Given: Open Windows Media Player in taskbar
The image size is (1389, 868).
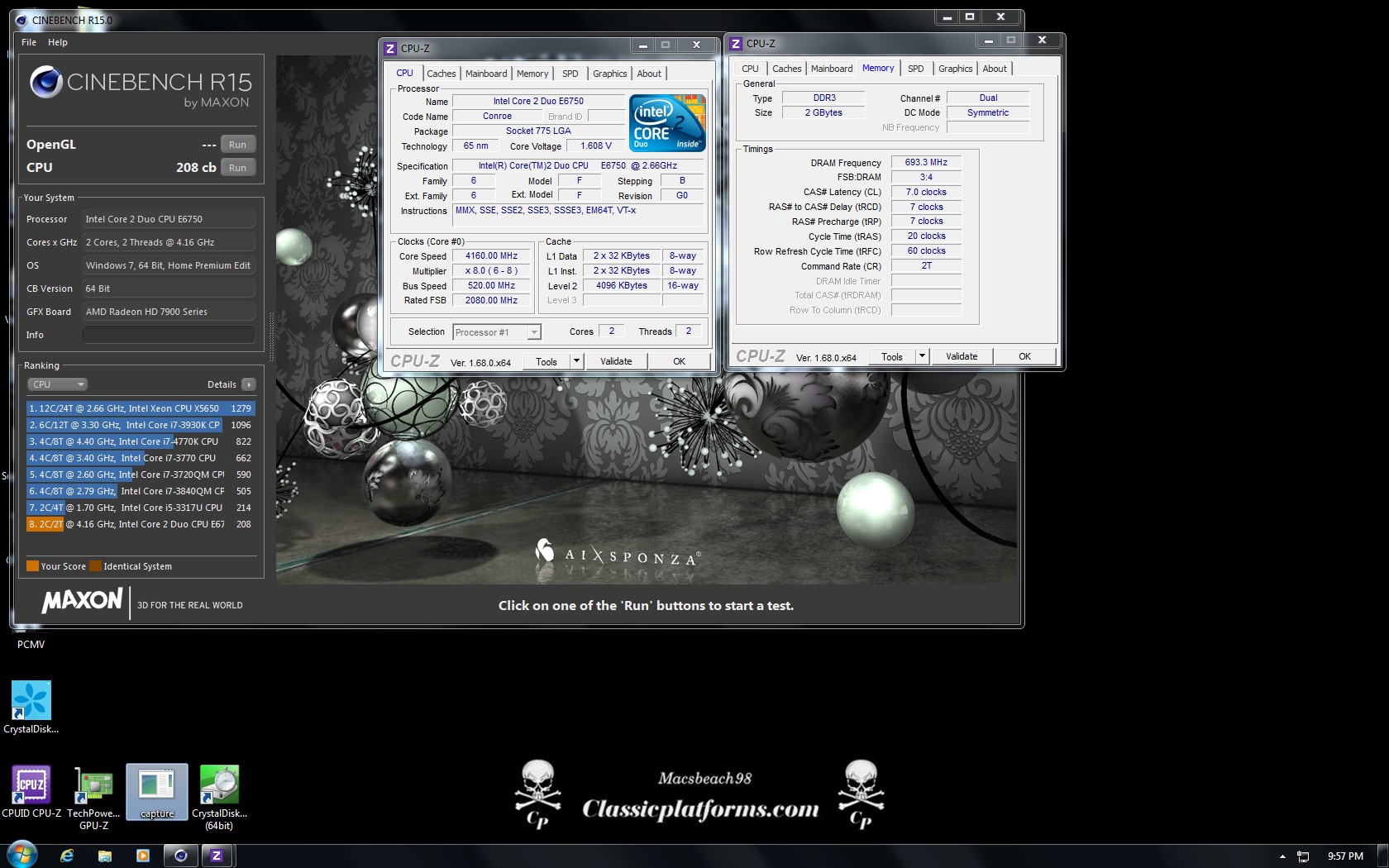Looking at the screenshot, I should coord(142,856).
